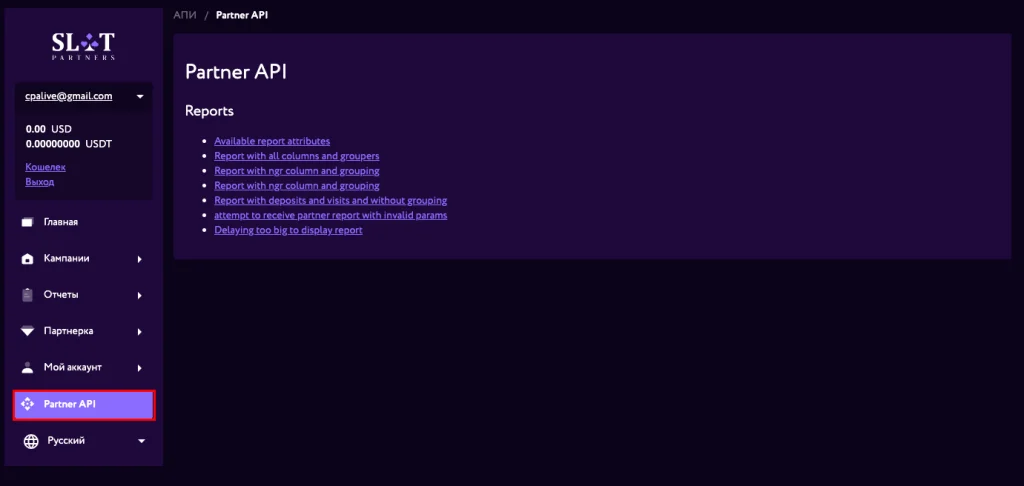
Task: Open the Русский language dropdown arrow
Action: click(142, 442)
